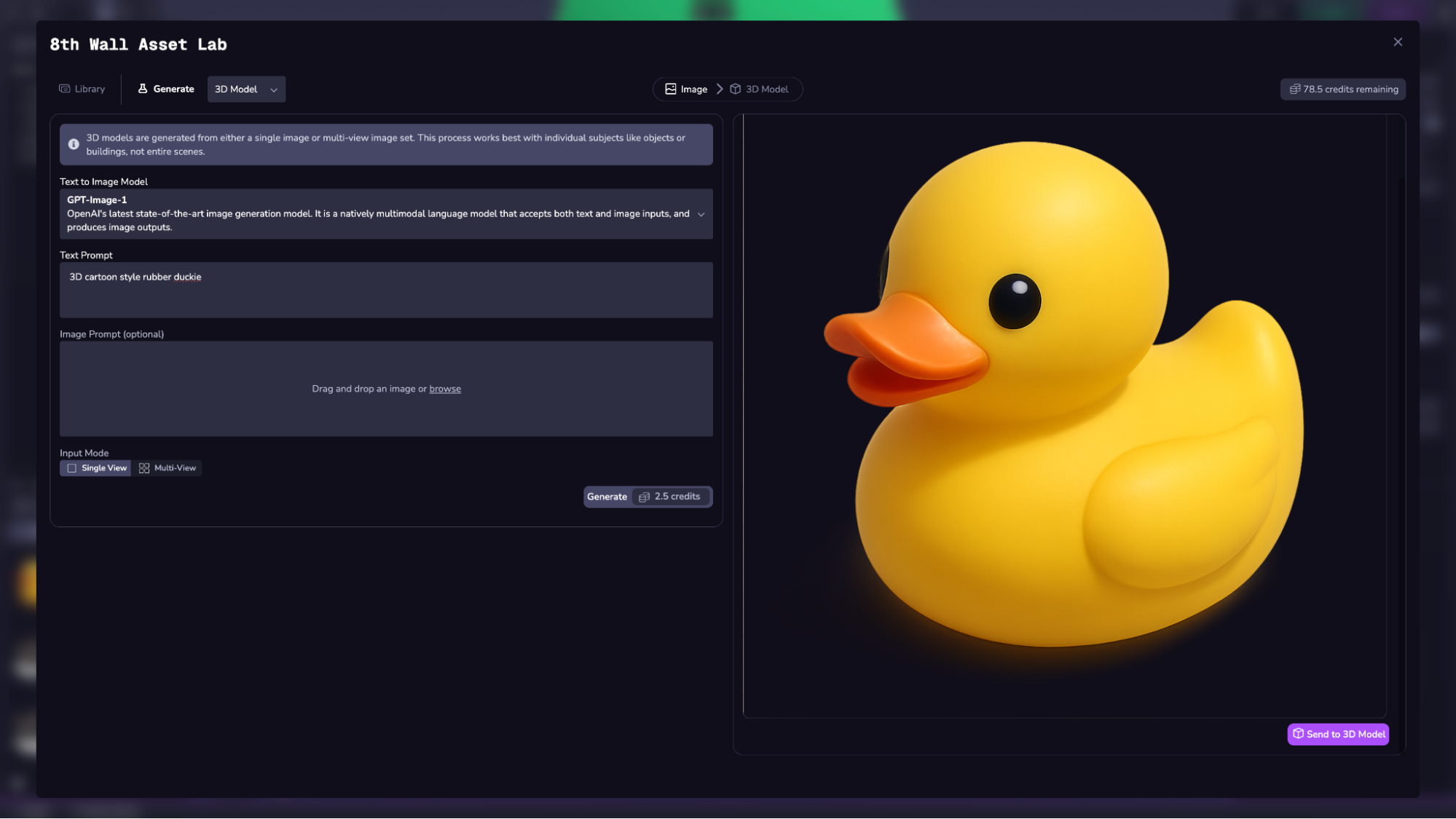Switch to the Library tab
Screen dimensions: 1456x819
coord(82,89)
